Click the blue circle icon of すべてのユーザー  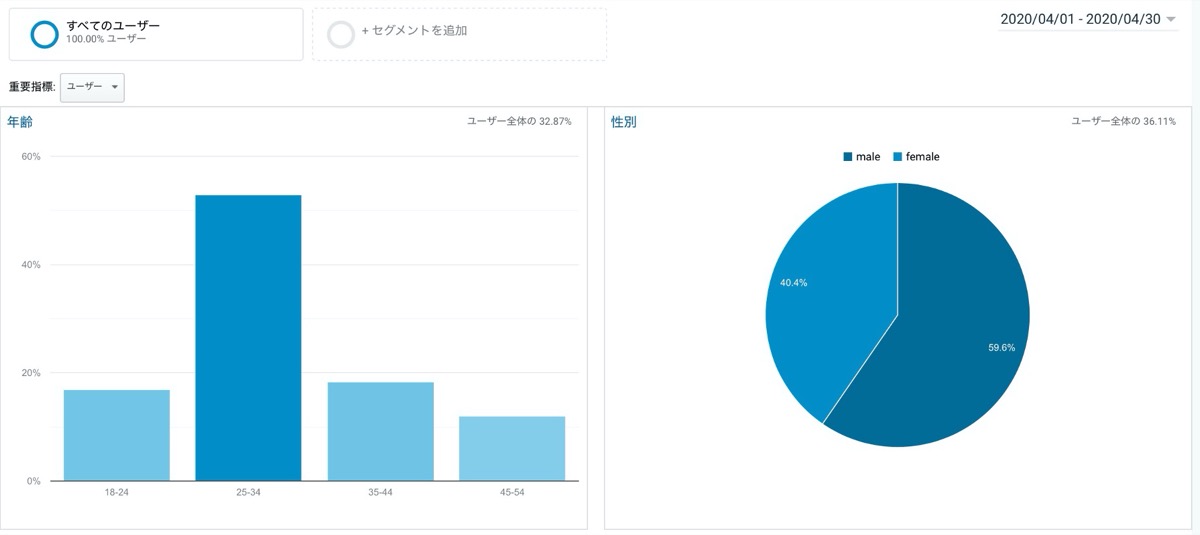pos(44,34)
